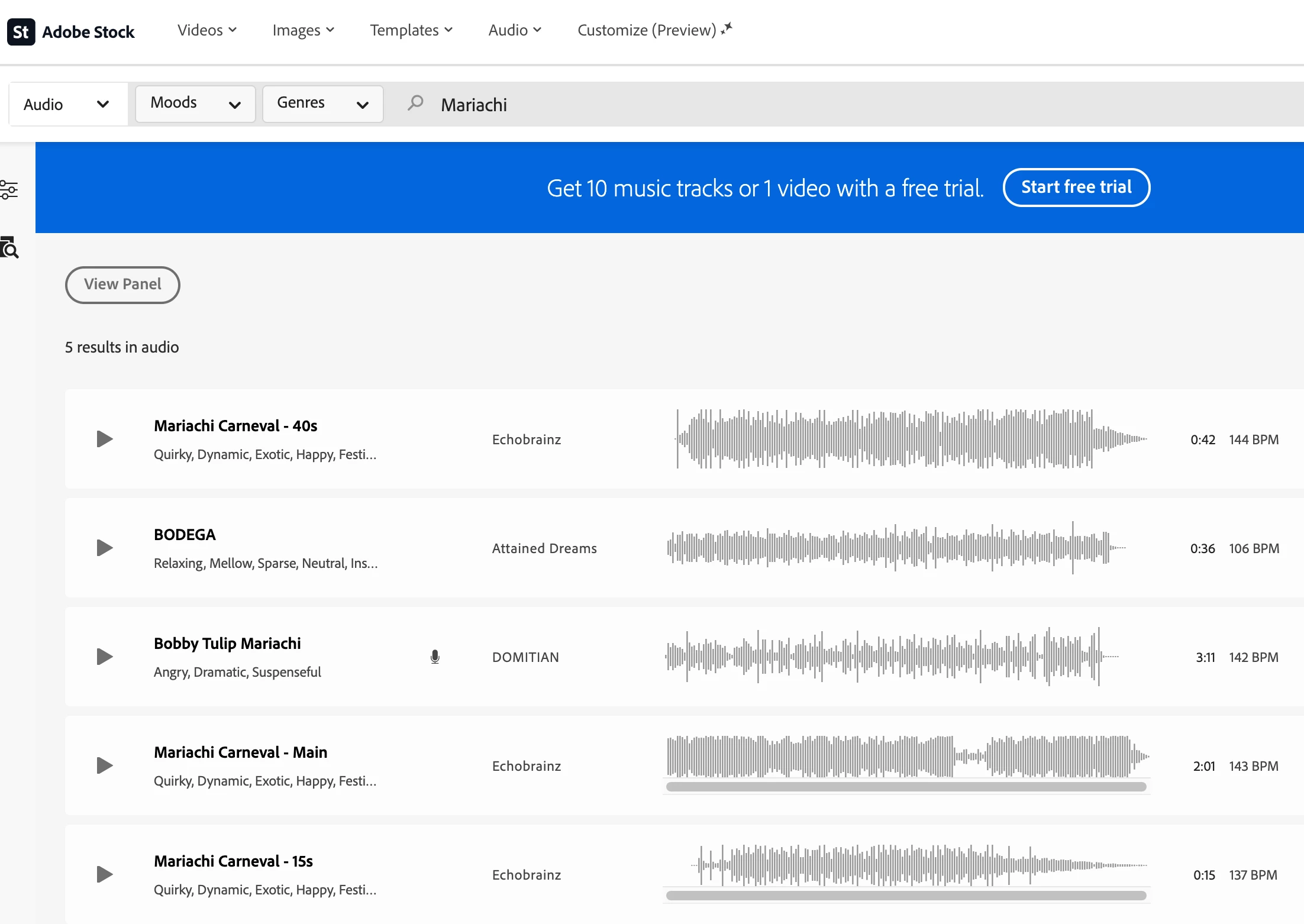Image resolution: width=1304 pixels, height=924 pixels.
Task: Open the filters sliders icon in sidebar
Action: click(9, 190)
